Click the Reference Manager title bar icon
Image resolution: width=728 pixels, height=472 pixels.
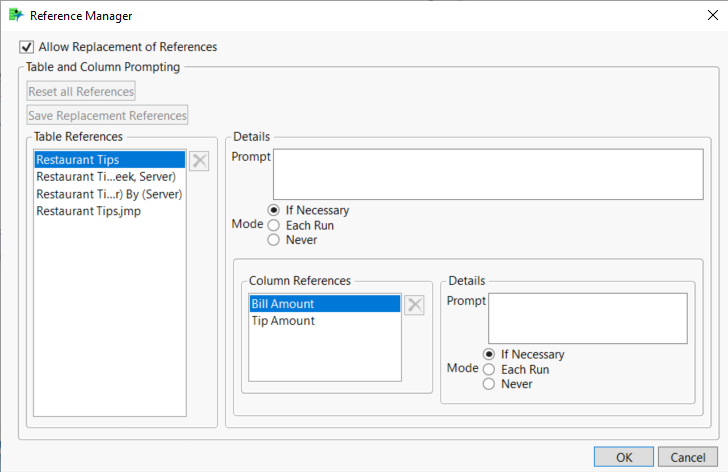(x=15, y=16)
